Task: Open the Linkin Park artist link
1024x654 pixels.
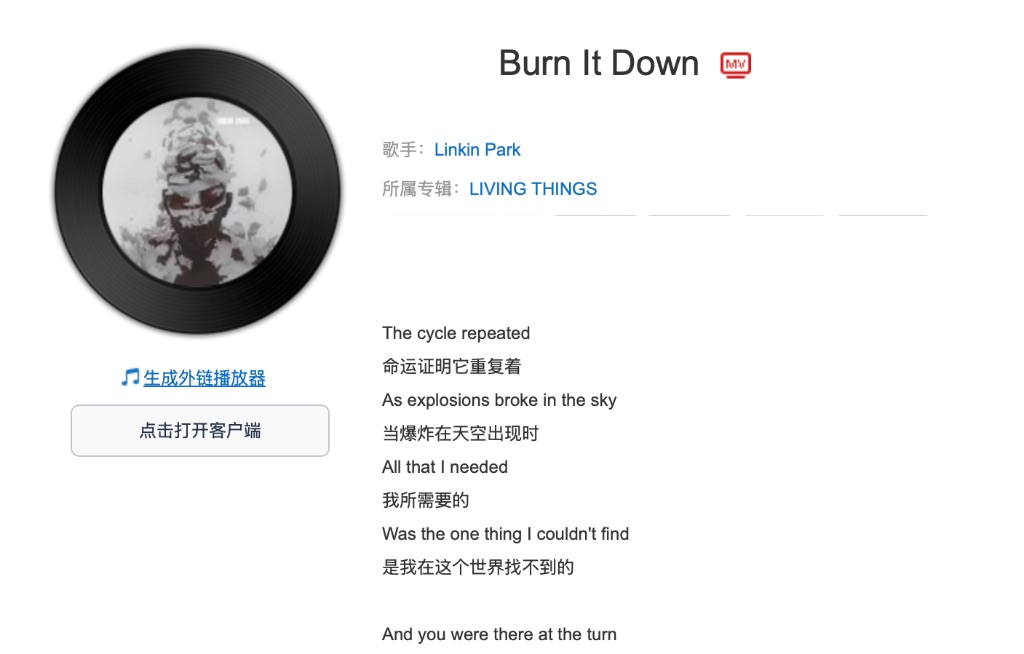Action: coord(477,150)
